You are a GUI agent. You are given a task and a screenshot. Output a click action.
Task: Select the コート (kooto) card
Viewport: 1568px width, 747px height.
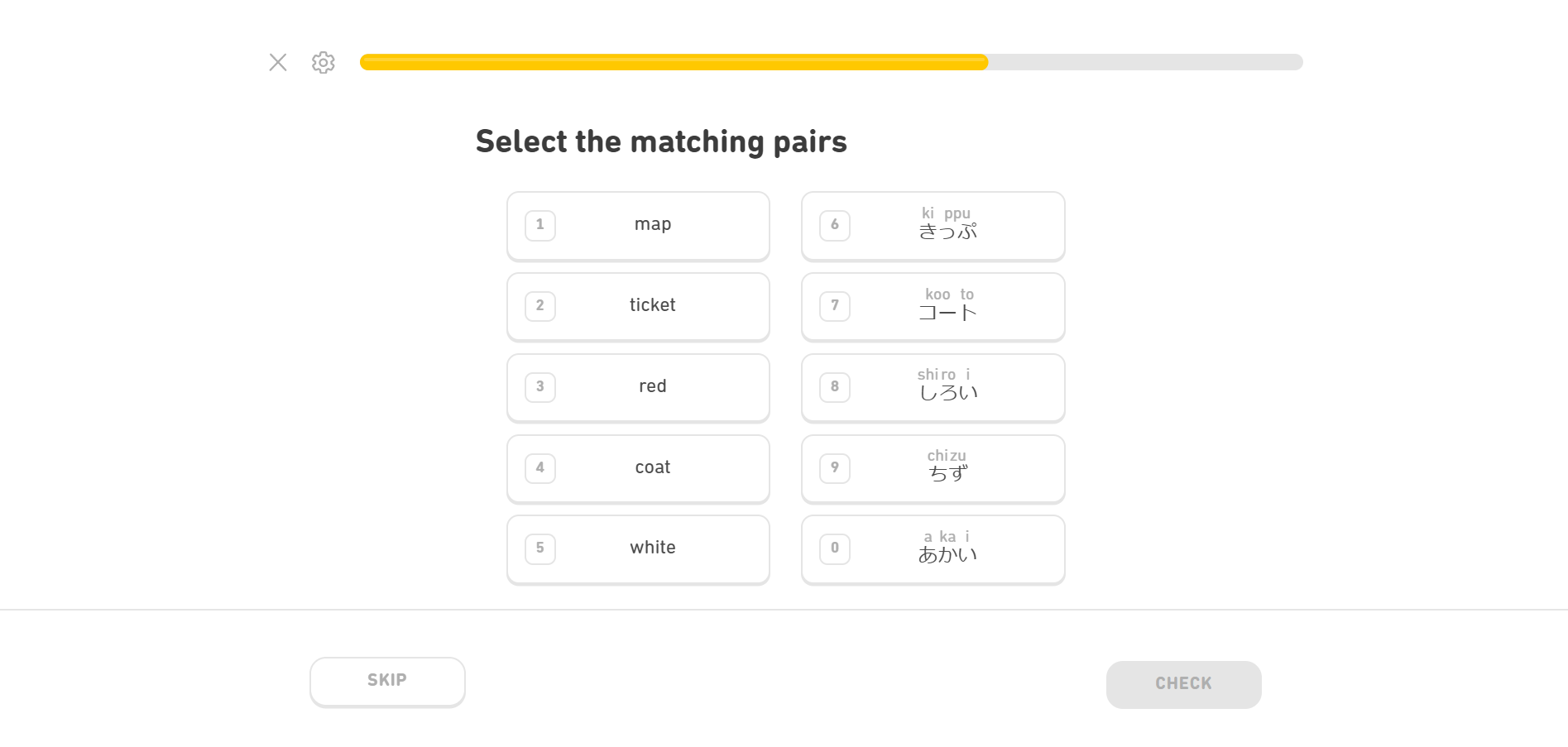pos(948,307)
